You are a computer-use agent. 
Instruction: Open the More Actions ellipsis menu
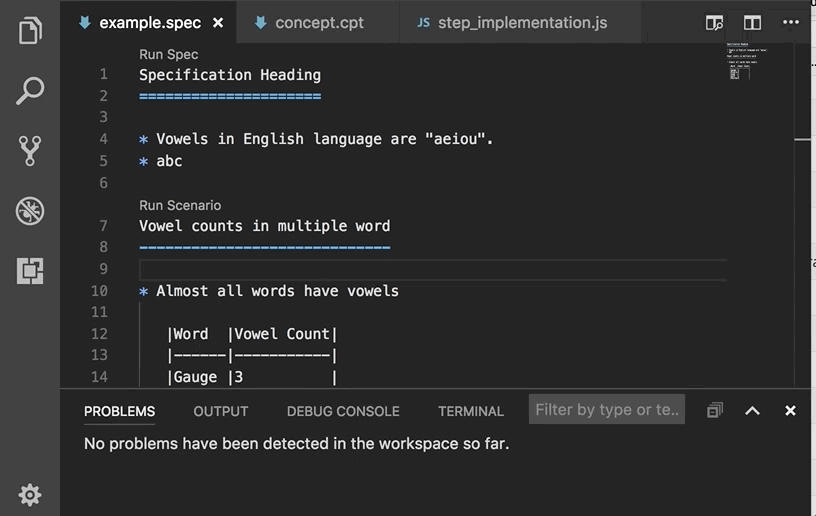pos(790,22)
